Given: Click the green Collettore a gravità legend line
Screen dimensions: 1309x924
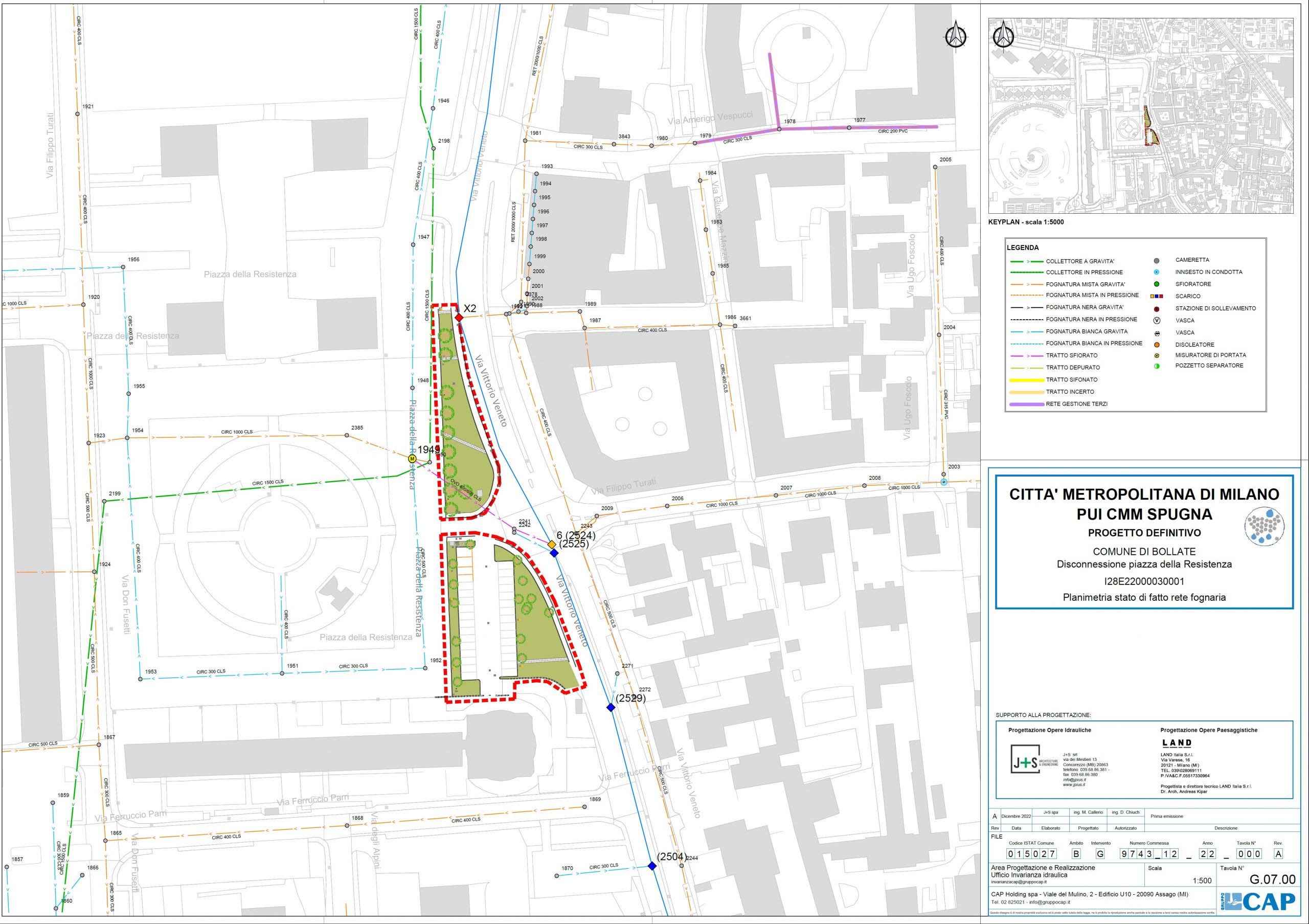Looking at the screenshot, I should pos(1026,262).
